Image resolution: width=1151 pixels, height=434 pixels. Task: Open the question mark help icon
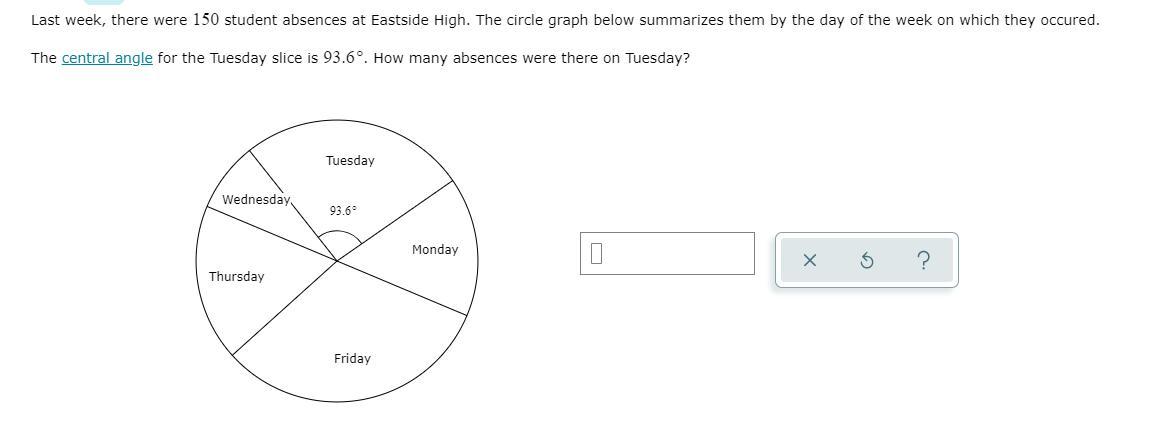pos(923,260)
